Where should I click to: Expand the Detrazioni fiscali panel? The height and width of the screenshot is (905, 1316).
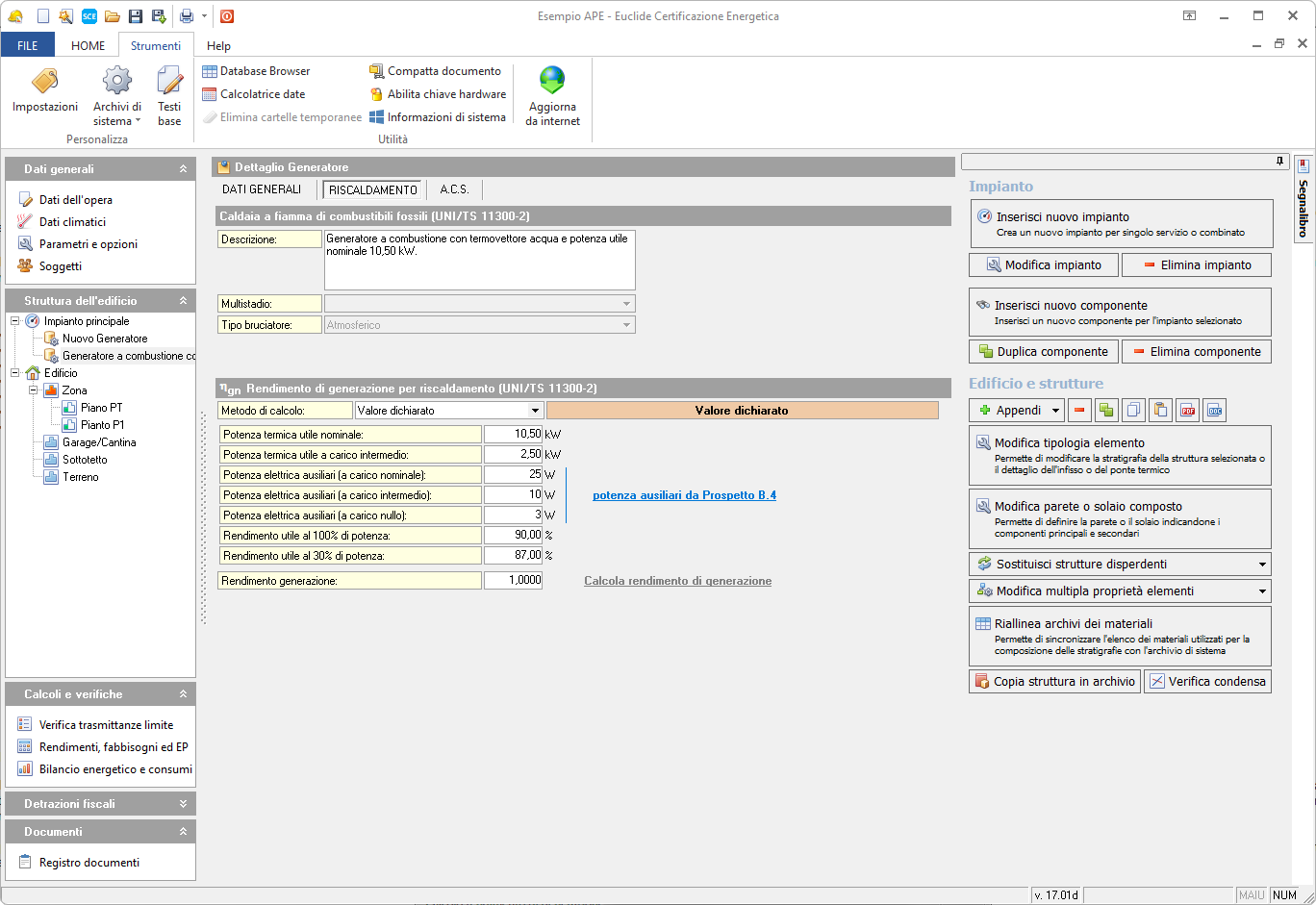click(x=183, y=804)
